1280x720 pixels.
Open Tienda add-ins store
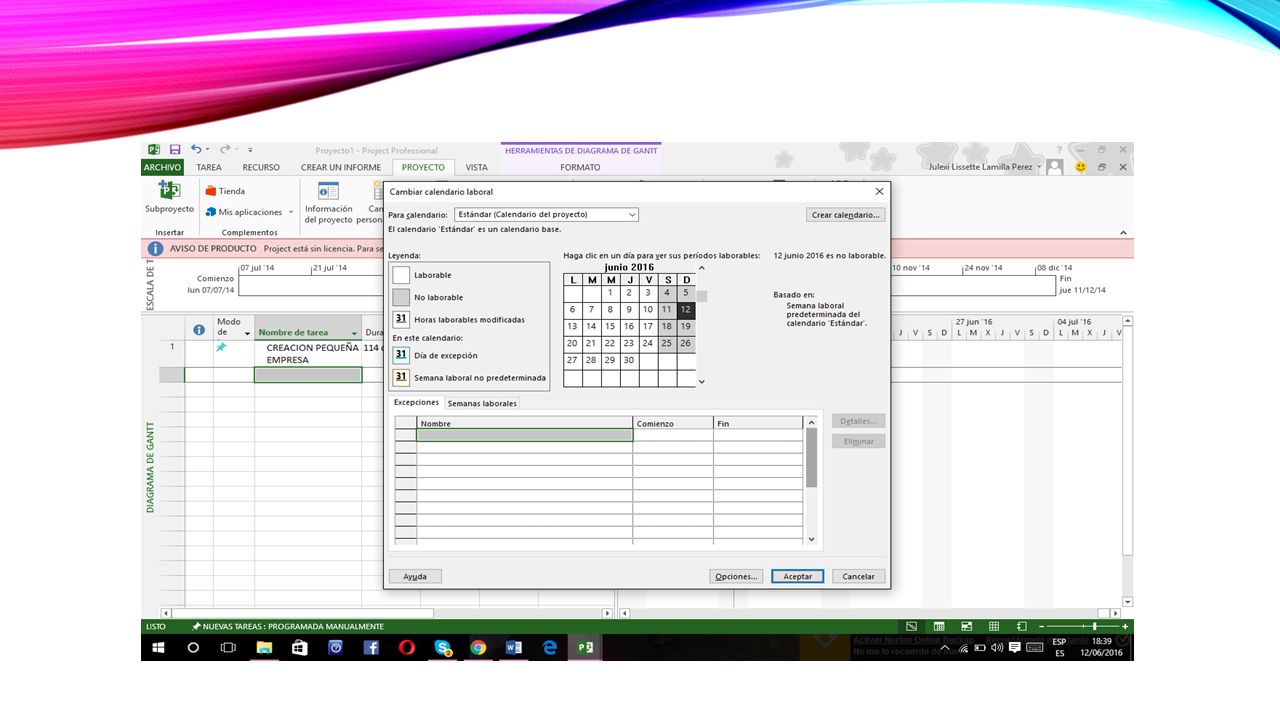(x=225, y=191)
